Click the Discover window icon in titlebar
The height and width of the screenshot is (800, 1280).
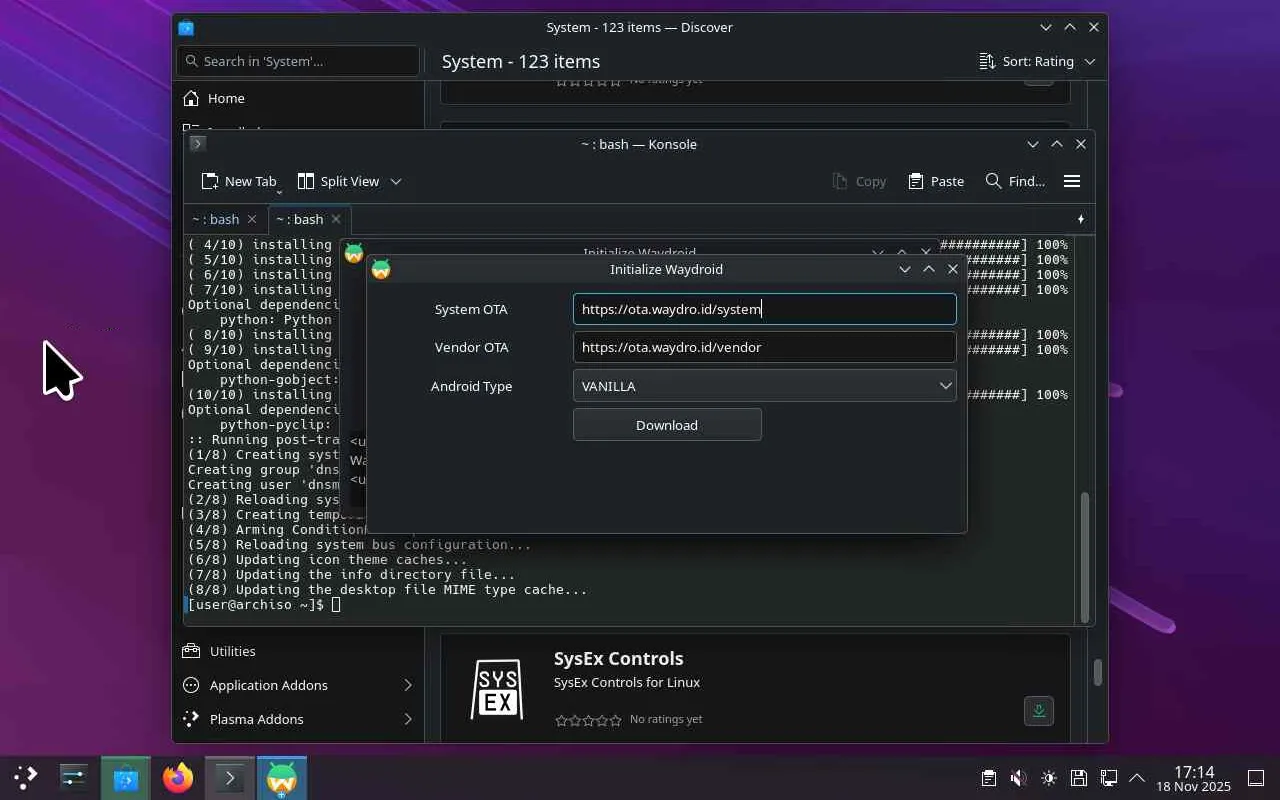pos(186,28)
